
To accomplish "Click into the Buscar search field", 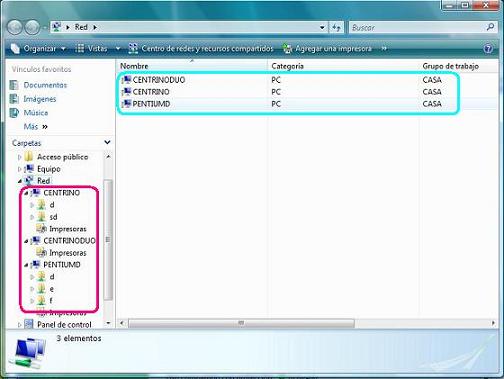I will pyautogui.click(x=417, y=27).
